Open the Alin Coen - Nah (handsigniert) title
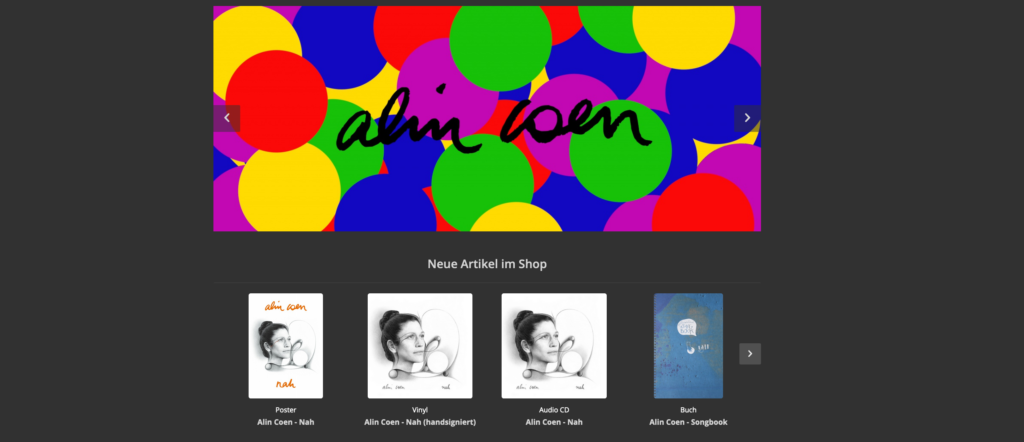 [420, 422]
